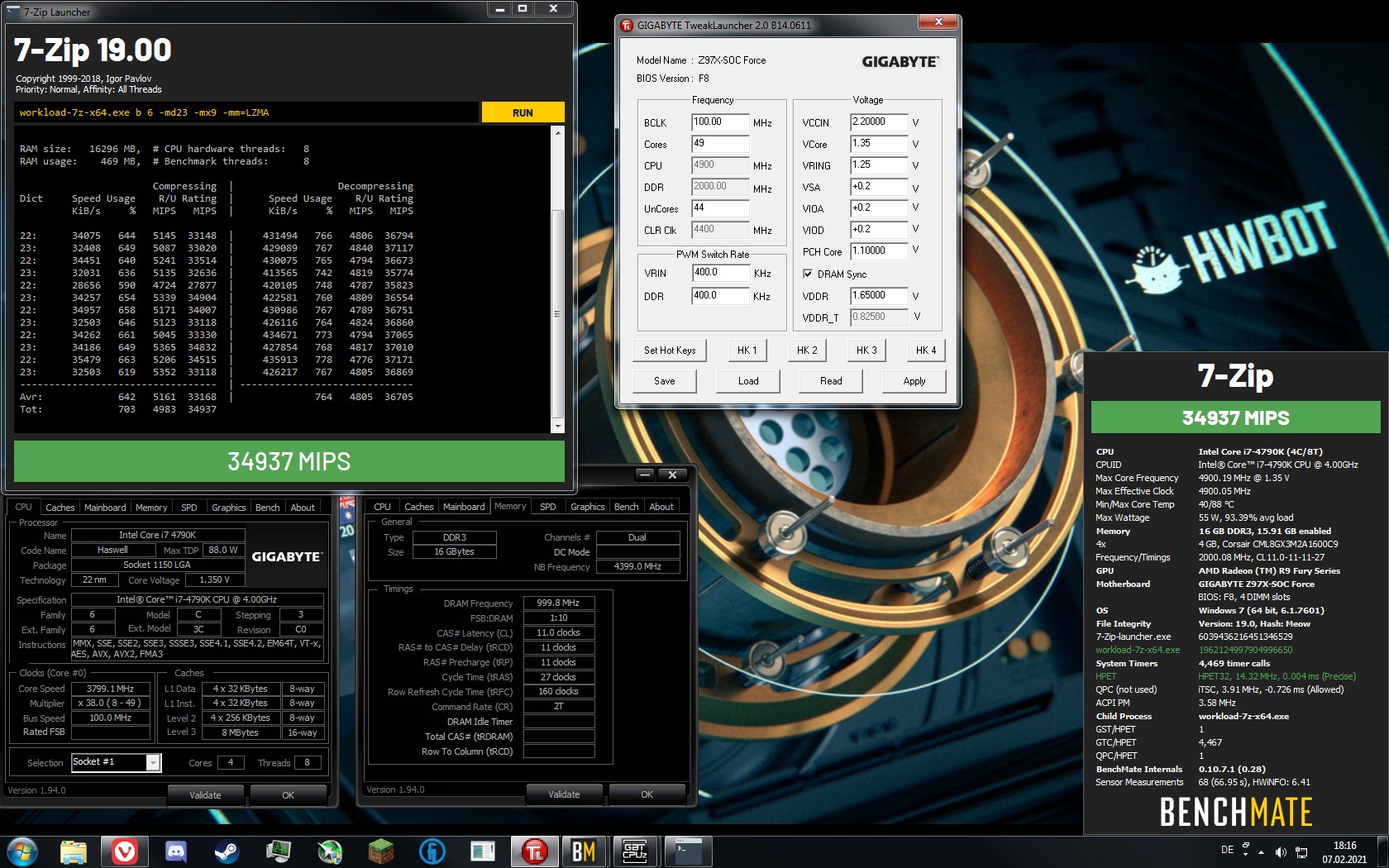Image resolution: width=1389 pixels, height=868 pixels.
Task: Open the network status tray icon
Action: click(x=1301, y=851)
